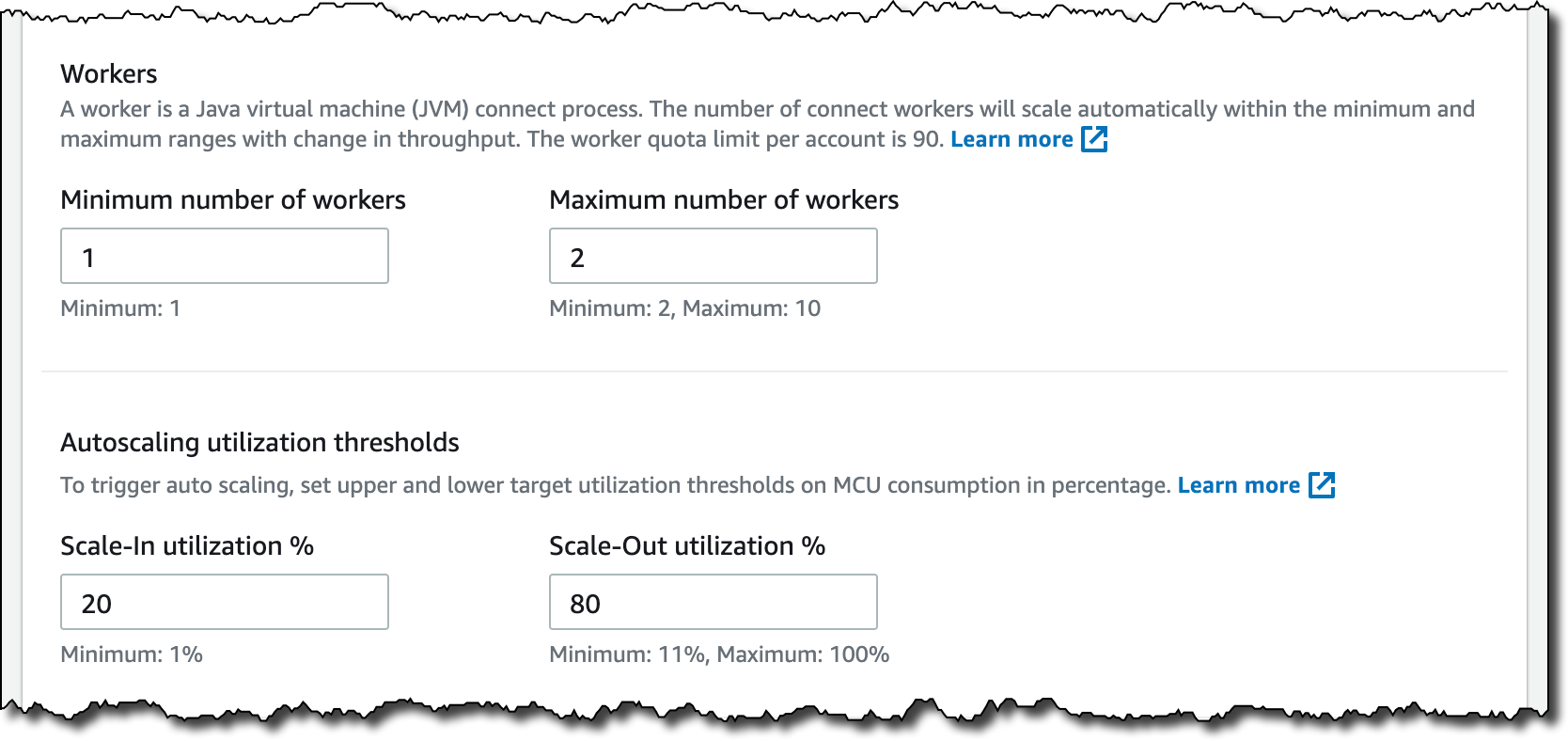Click external link icon beside worker quota text
The width and height of the screenshot is (1568, 741).
click(1094, 139)
